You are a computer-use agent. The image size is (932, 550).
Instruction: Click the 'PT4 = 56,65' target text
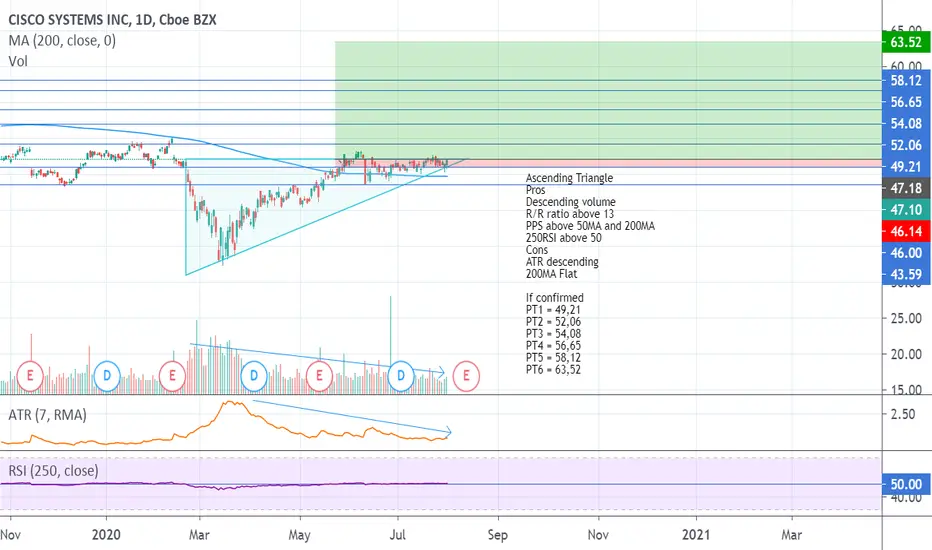pyautogui.click(x=553, y=345)
